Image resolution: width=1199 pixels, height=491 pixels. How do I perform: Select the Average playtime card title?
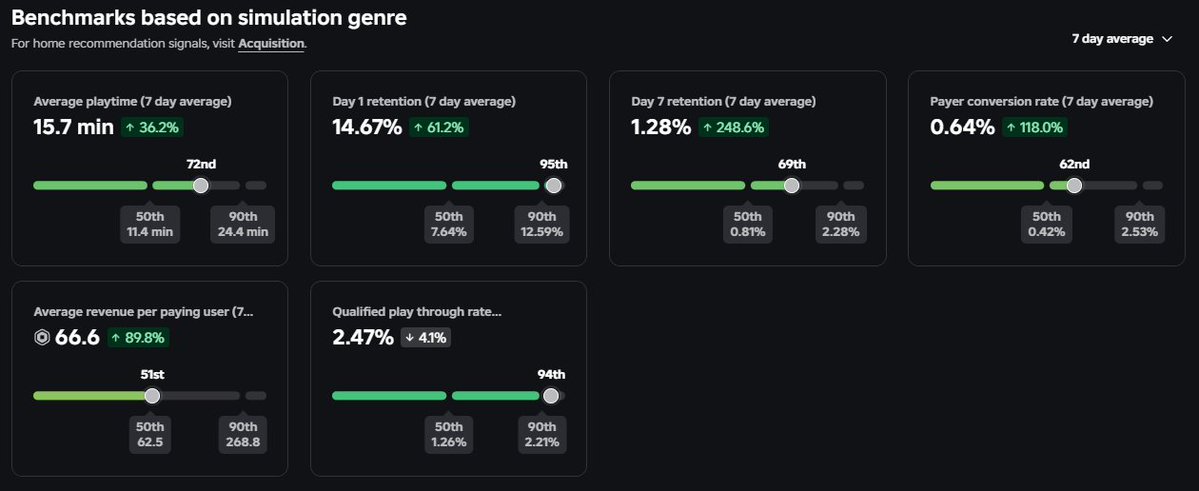tap(132, 101)
